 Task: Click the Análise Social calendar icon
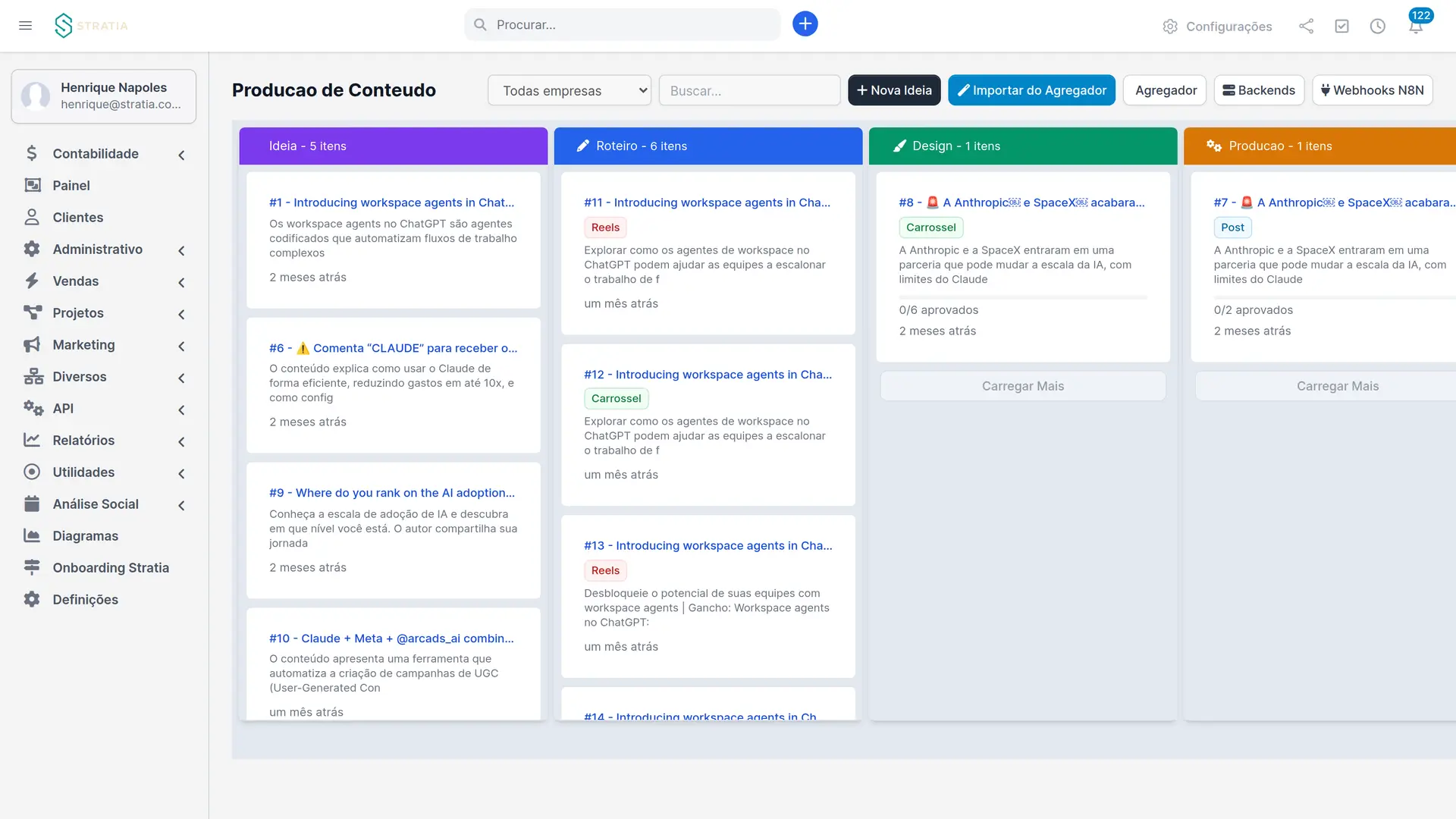coord(32,504)
